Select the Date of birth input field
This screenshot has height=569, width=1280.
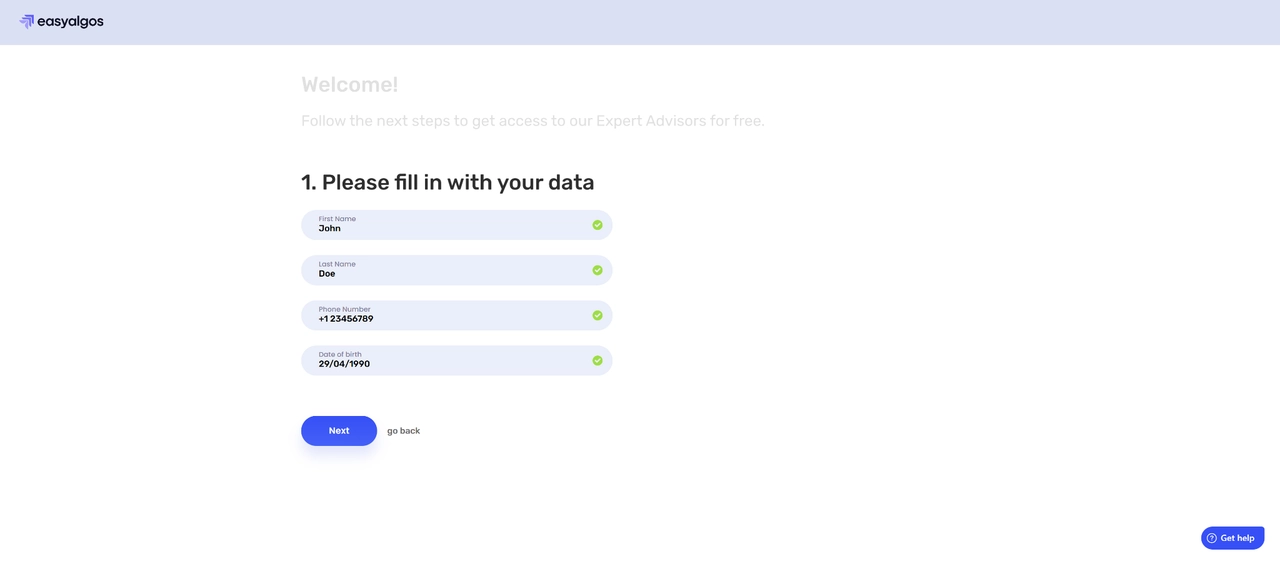point(450,361)
